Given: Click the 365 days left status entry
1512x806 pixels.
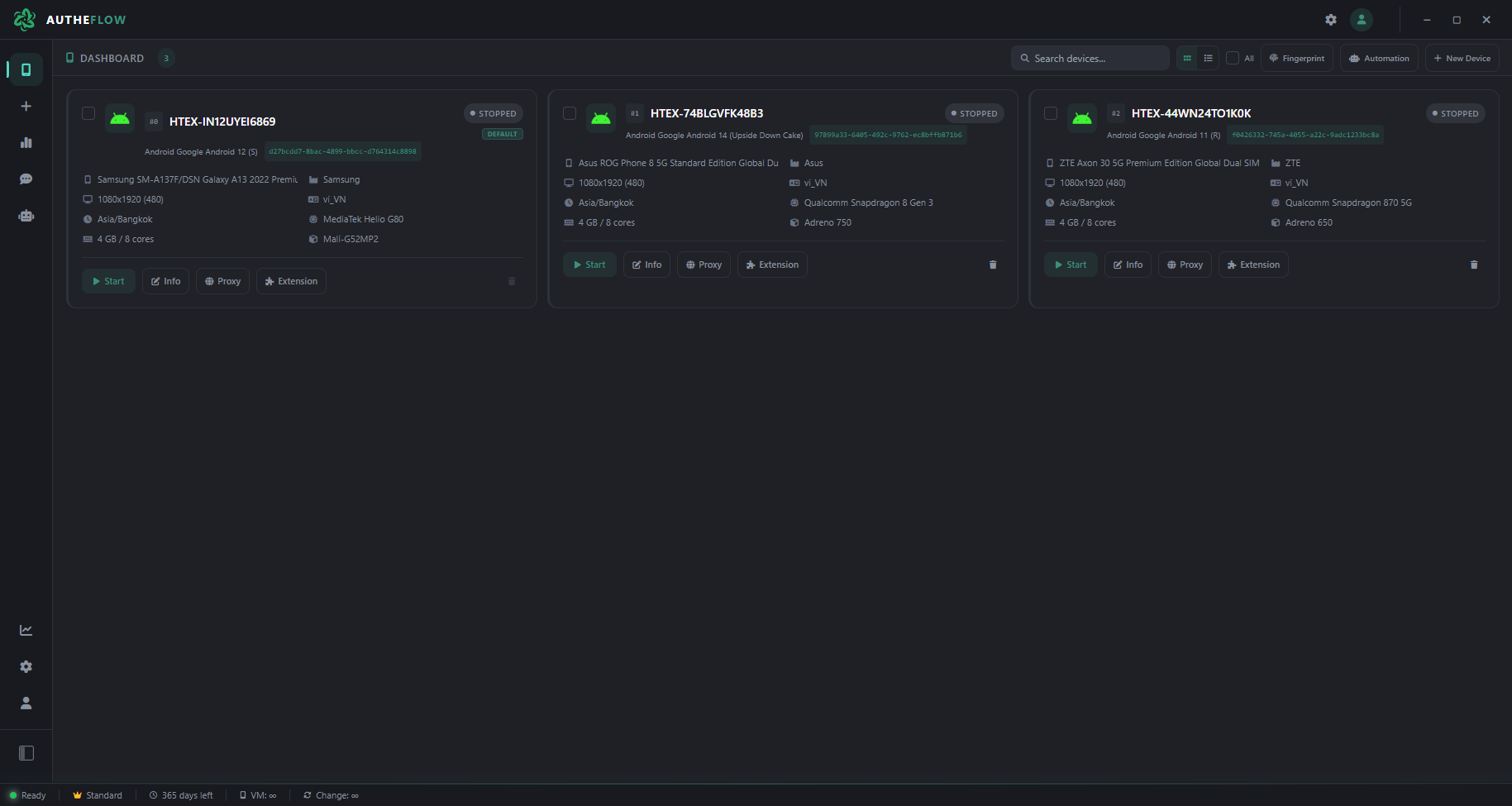Looking at the screenshot, I should tap(181, 795).
